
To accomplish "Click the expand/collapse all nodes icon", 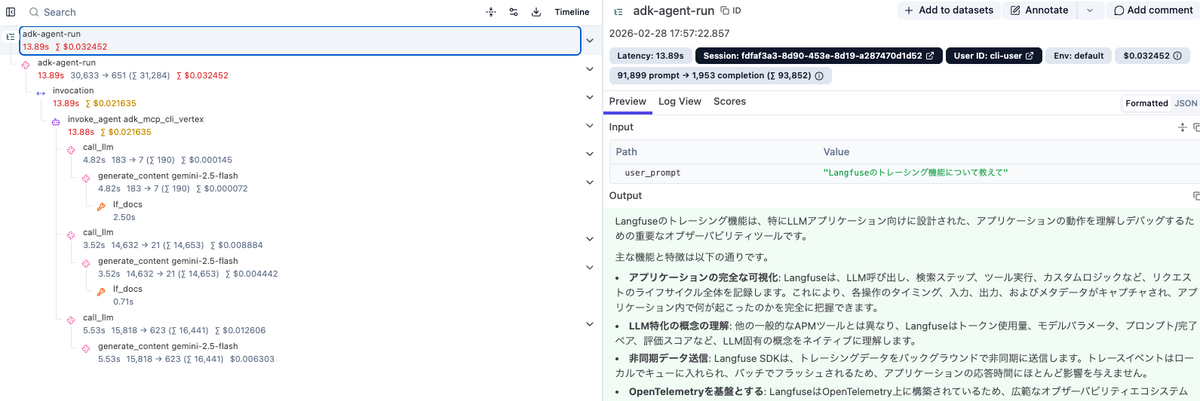I will click(x=491, y=12).
